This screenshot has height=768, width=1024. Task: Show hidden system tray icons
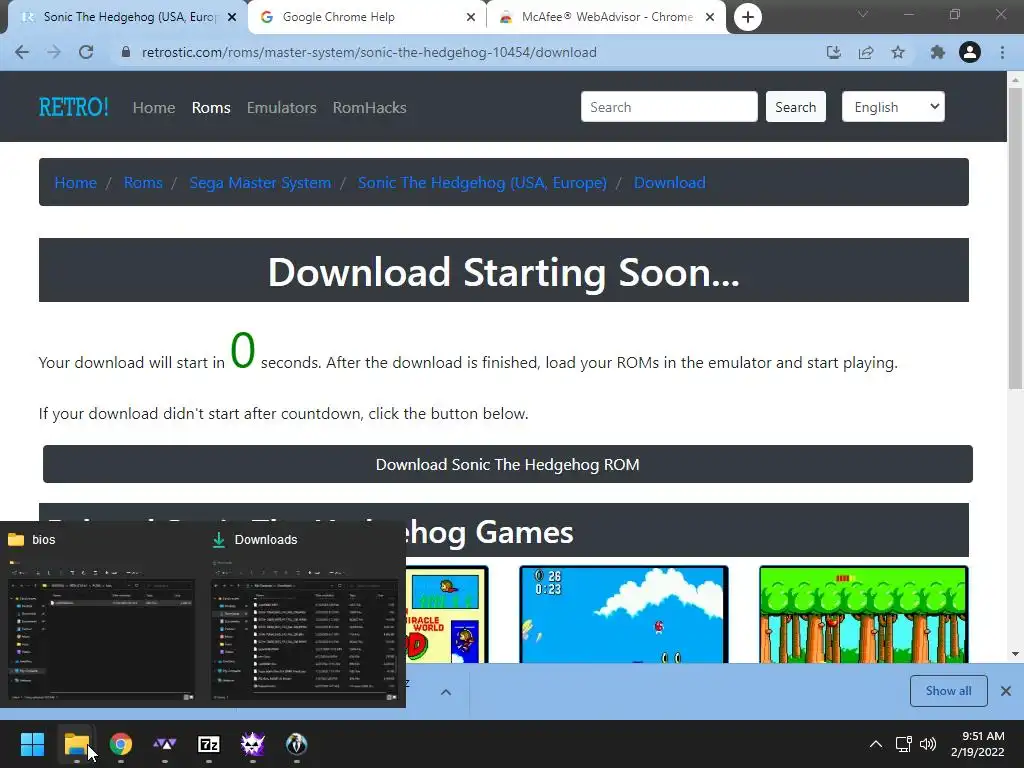[x=876, y=744]
